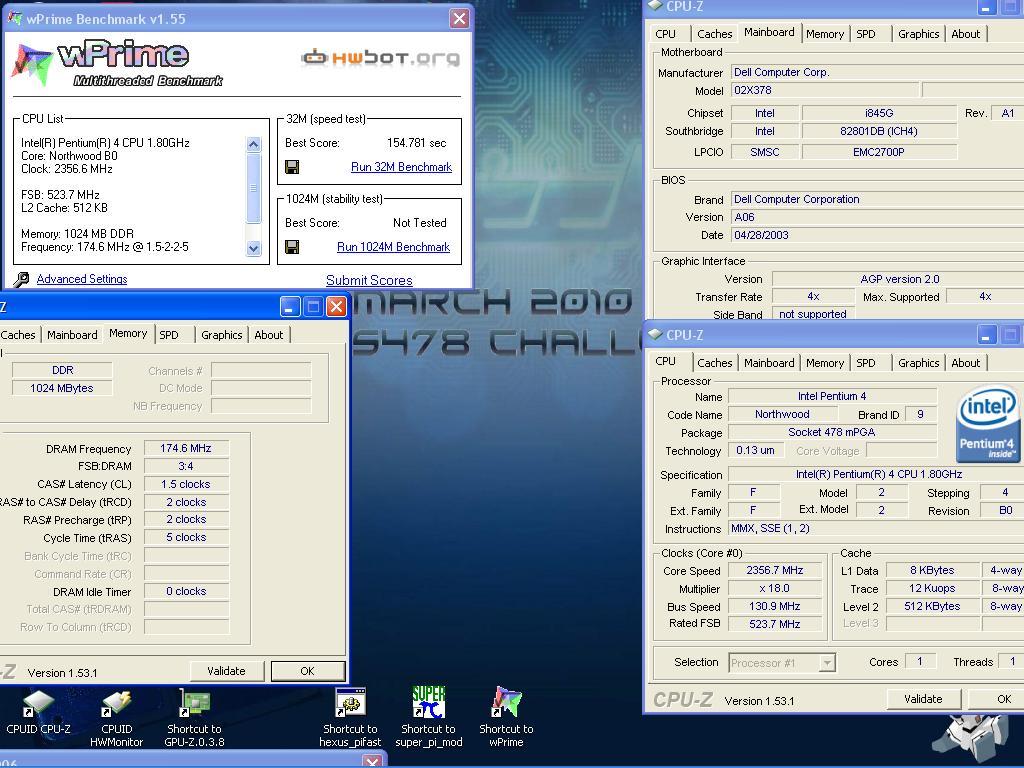
Task: Click the motherboard Model 02X378 field
Action: pos(824,90)
